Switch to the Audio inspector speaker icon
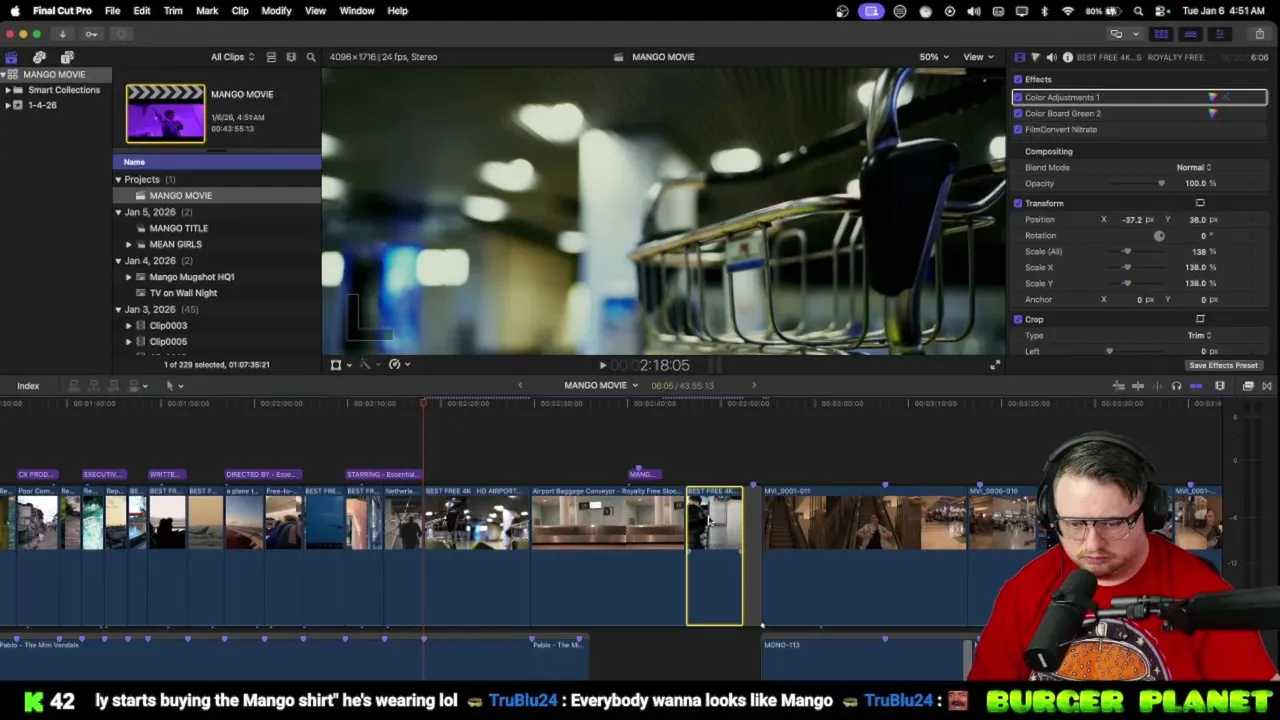This screenshot has height=720, width=1280. (x=1051, y=57)
